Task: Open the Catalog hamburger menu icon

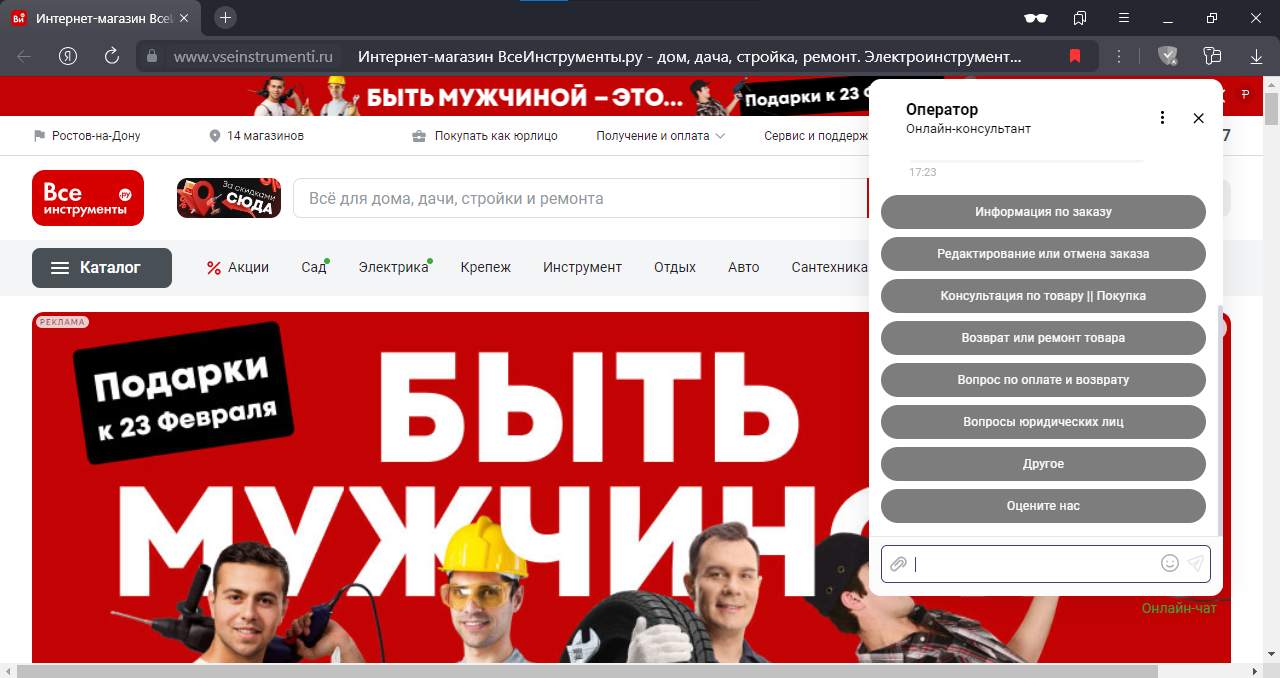Action: (x=60, y=267)
